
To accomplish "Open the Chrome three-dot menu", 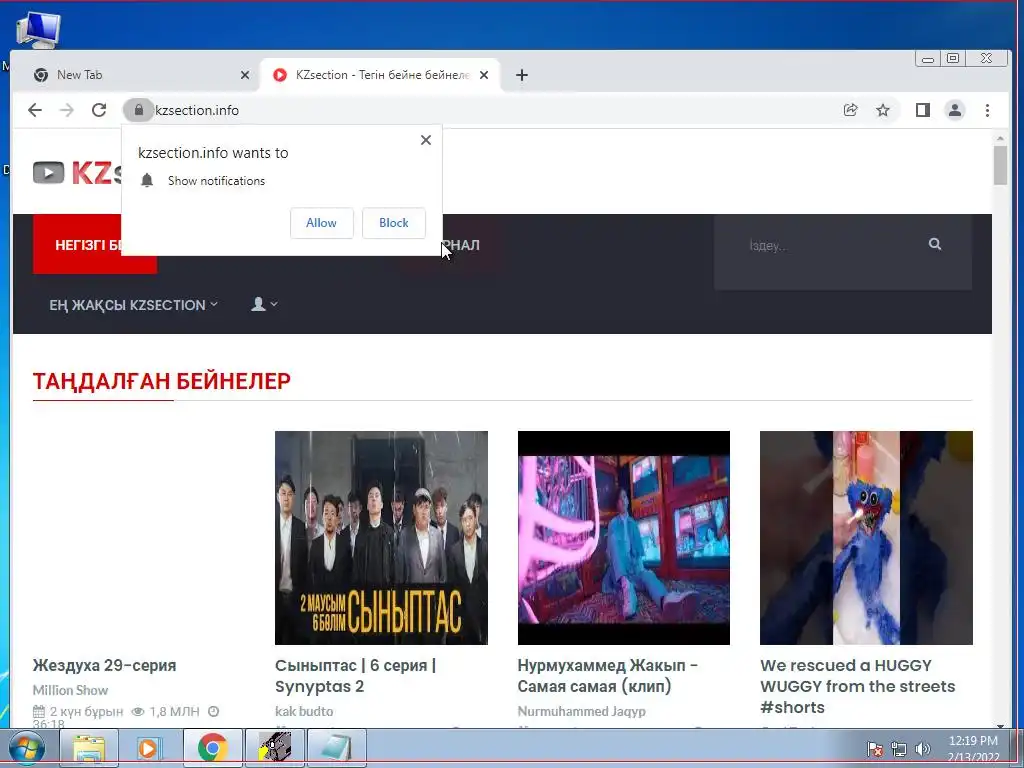I will (987, 110).
